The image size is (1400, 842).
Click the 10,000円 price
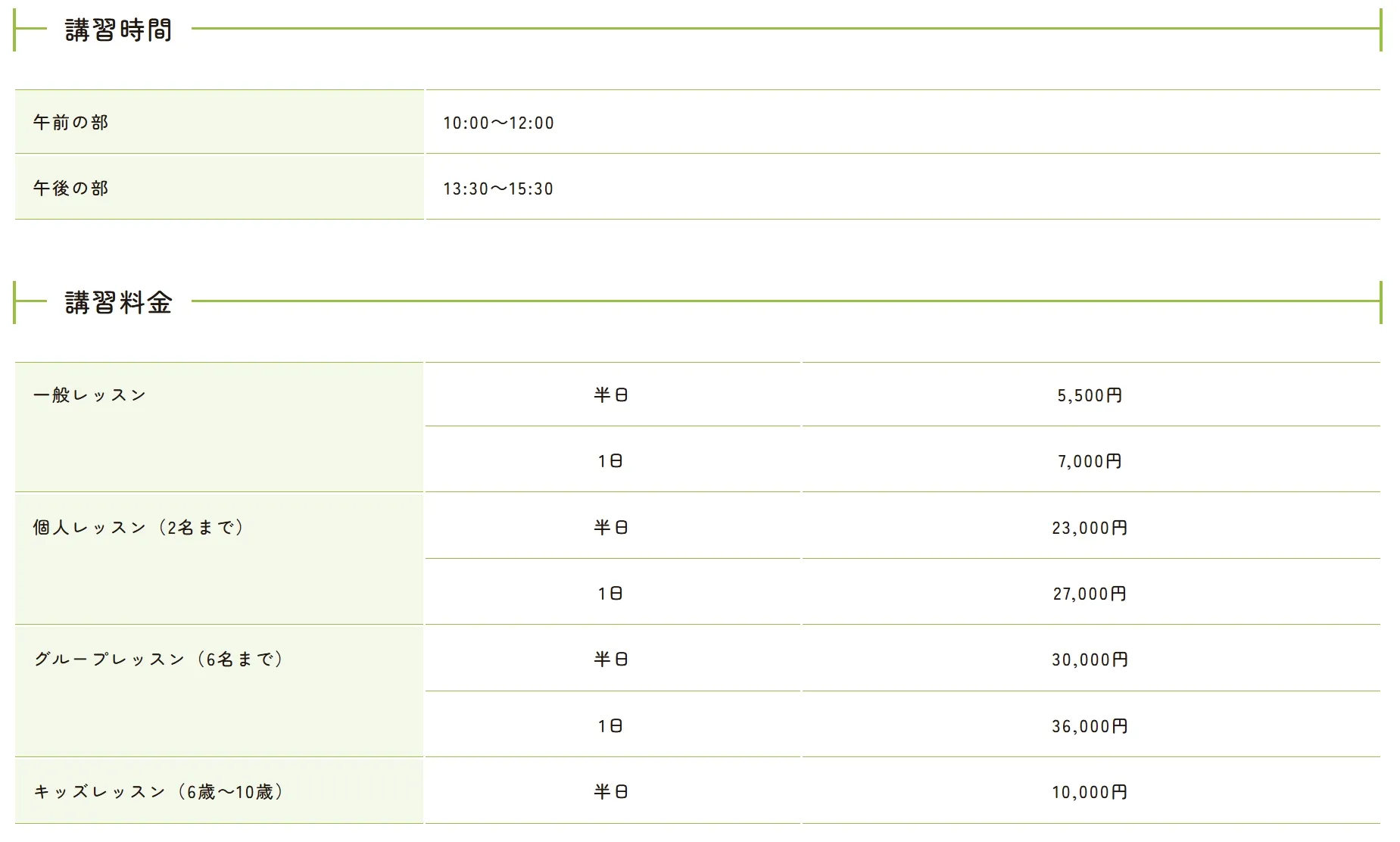click(x=1090, y=792)
